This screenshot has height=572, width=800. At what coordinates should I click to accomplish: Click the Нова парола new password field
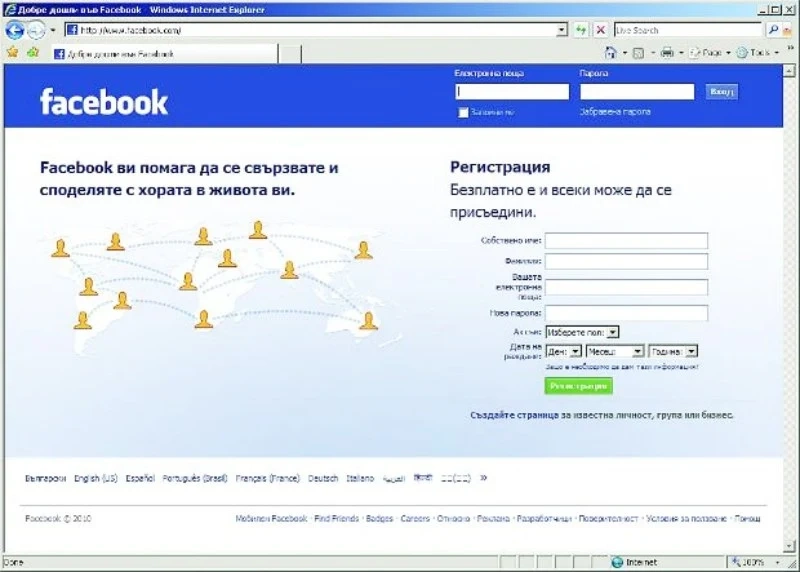click(x=626, y=313)
